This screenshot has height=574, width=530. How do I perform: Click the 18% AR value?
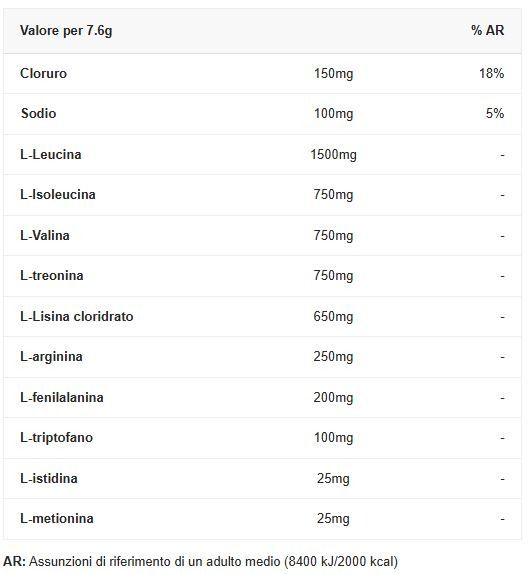coord(492,74)
